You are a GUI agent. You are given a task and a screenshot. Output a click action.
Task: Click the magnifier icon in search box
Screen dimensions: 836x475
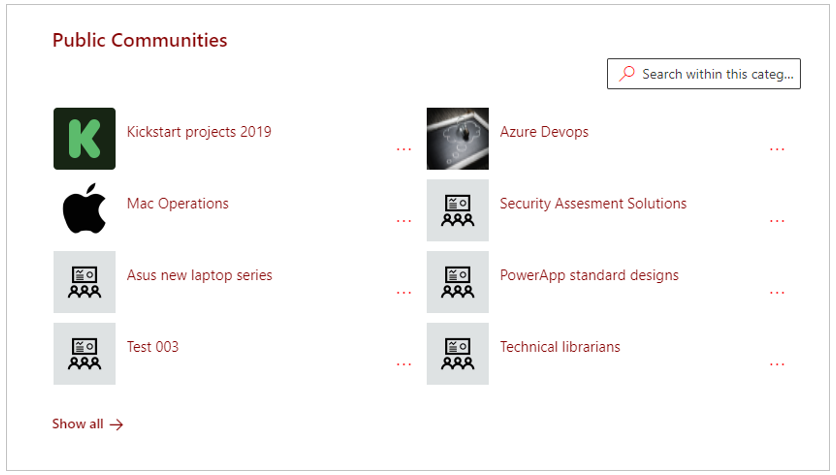point(627,74)
